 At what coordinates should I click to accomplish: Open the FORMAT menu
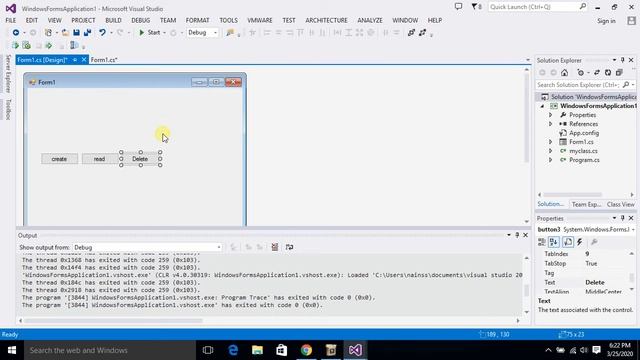point(197,20)
